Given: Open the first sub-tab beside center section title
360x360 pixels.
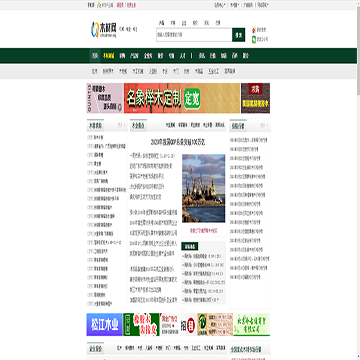Looking at the screenshot, I should click(x=170, y=125).
